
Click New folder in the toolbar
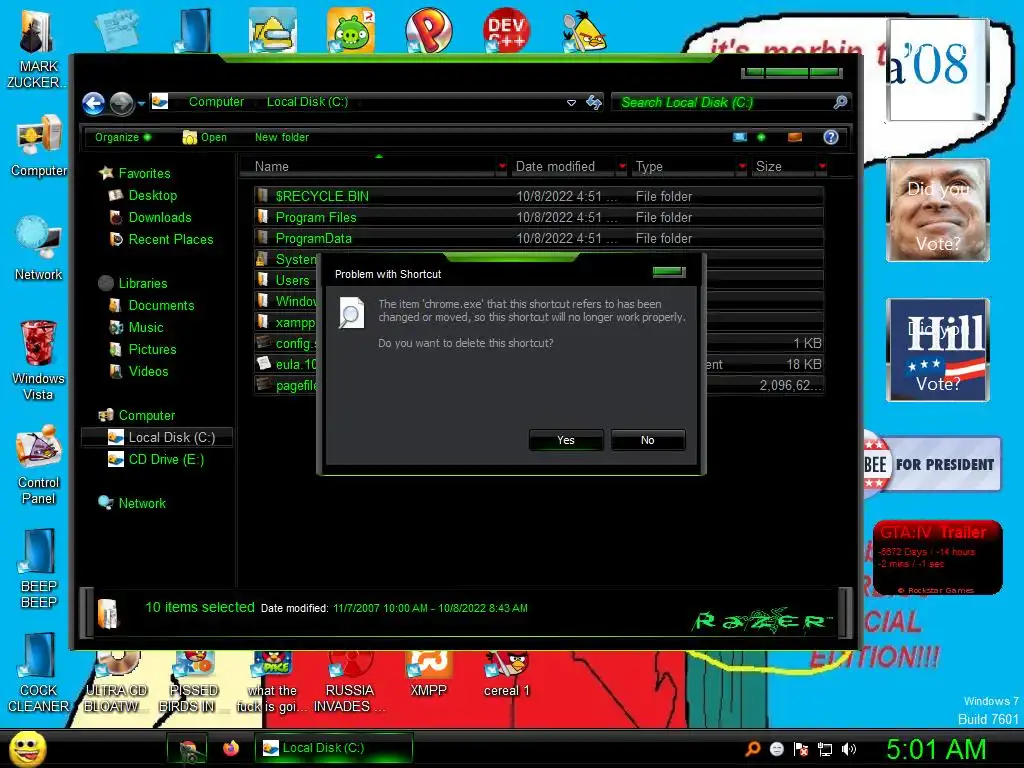[x=281, y=137]
